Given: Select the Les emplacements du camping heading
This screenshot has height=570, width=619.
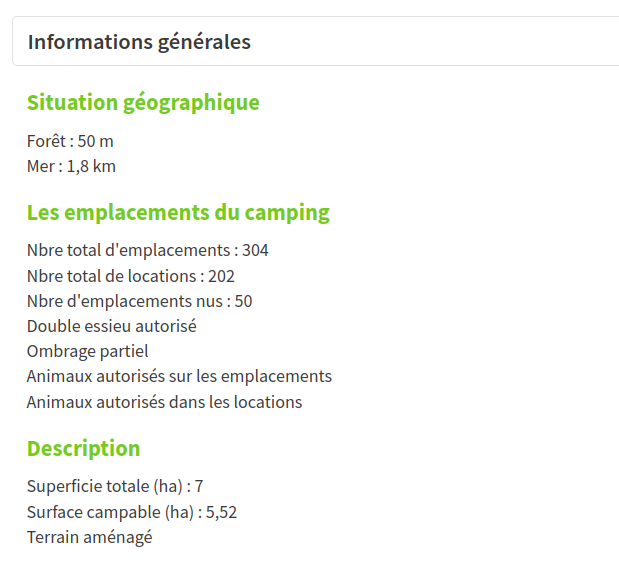Looking at the screenshot, I should tap(178, 212).
